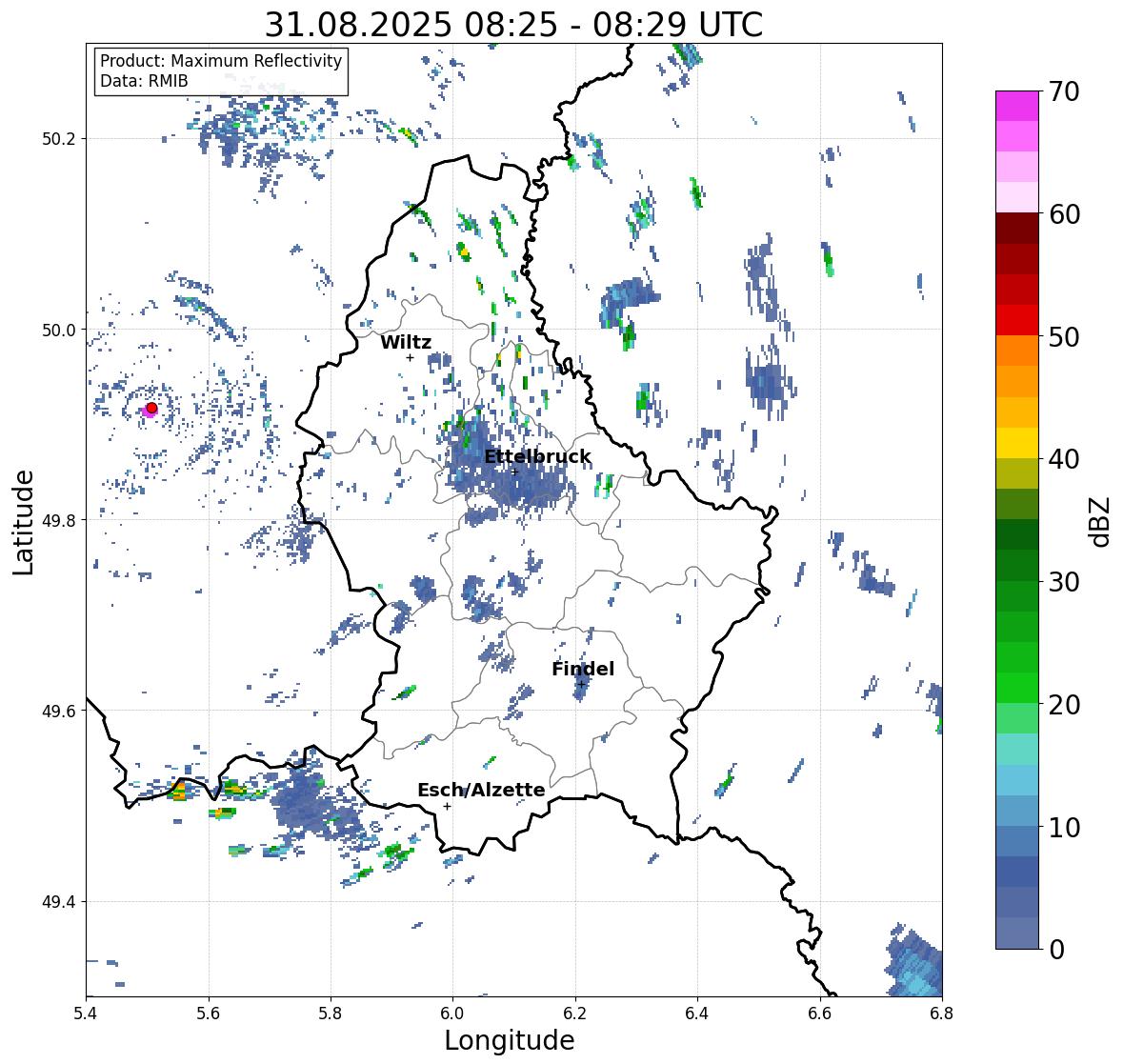Click the red dot marker near 5.5 longitude
1123x1064 pixels.
tap(151, 408)
